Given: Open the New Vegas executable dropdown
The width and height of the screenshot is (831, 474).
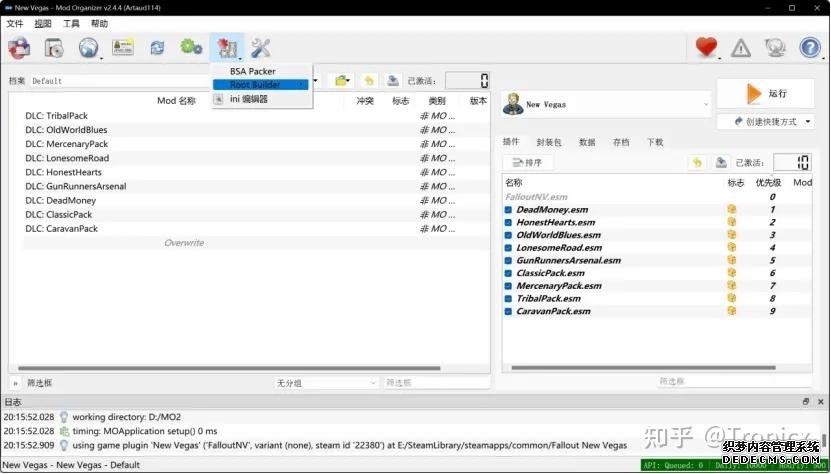Looking at the screenshot, I should [x=607, y=104].
